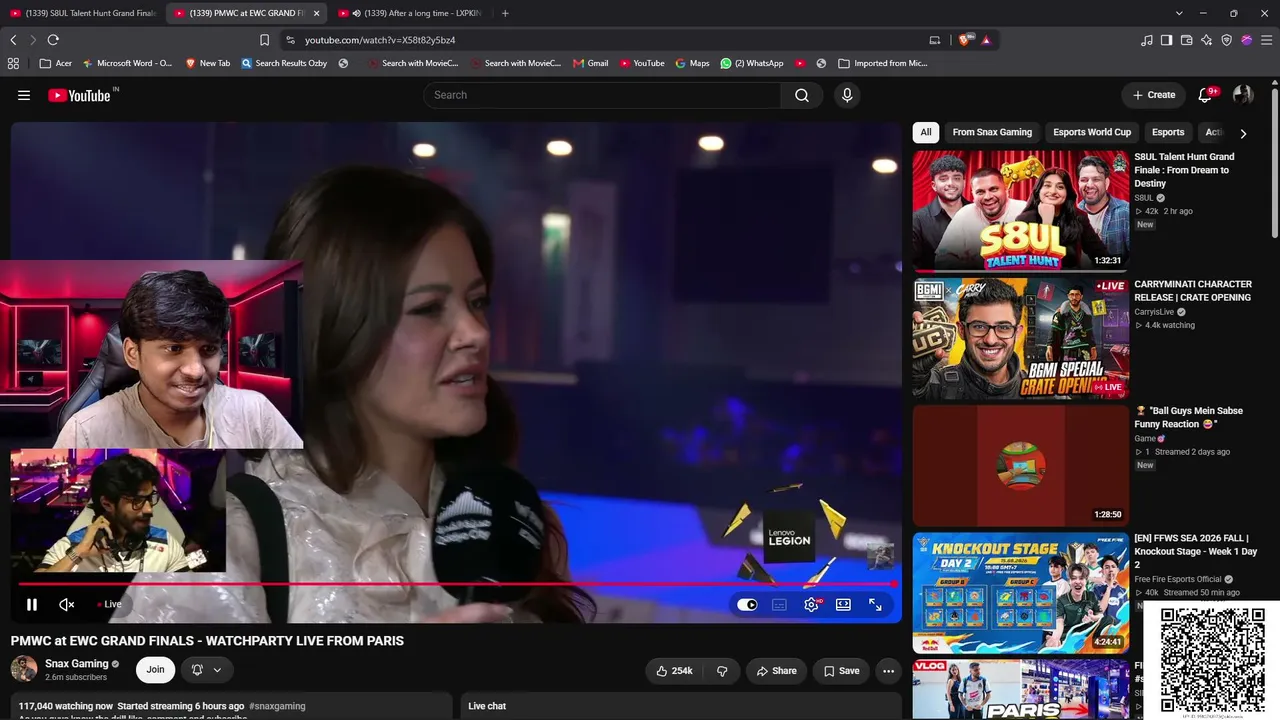Go back in browser history

click(13, 40)
